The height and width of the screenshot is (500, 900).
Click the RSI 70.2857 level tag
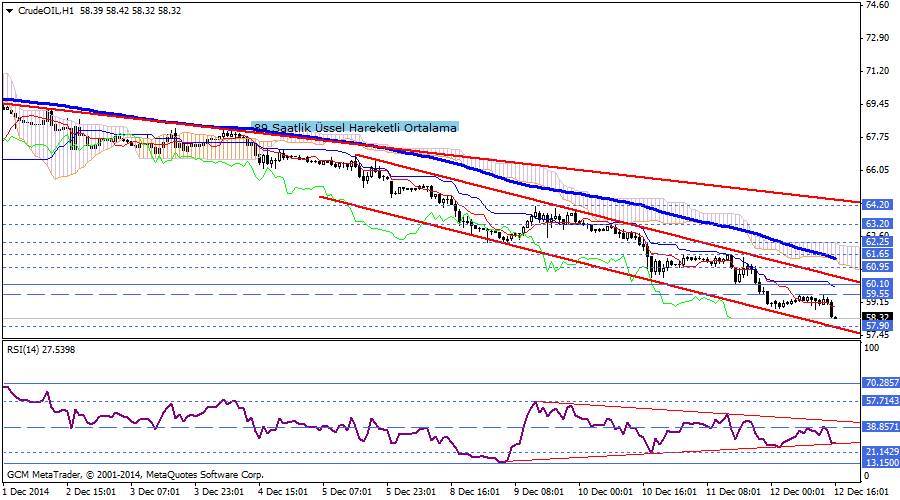[x=879, y=383]
